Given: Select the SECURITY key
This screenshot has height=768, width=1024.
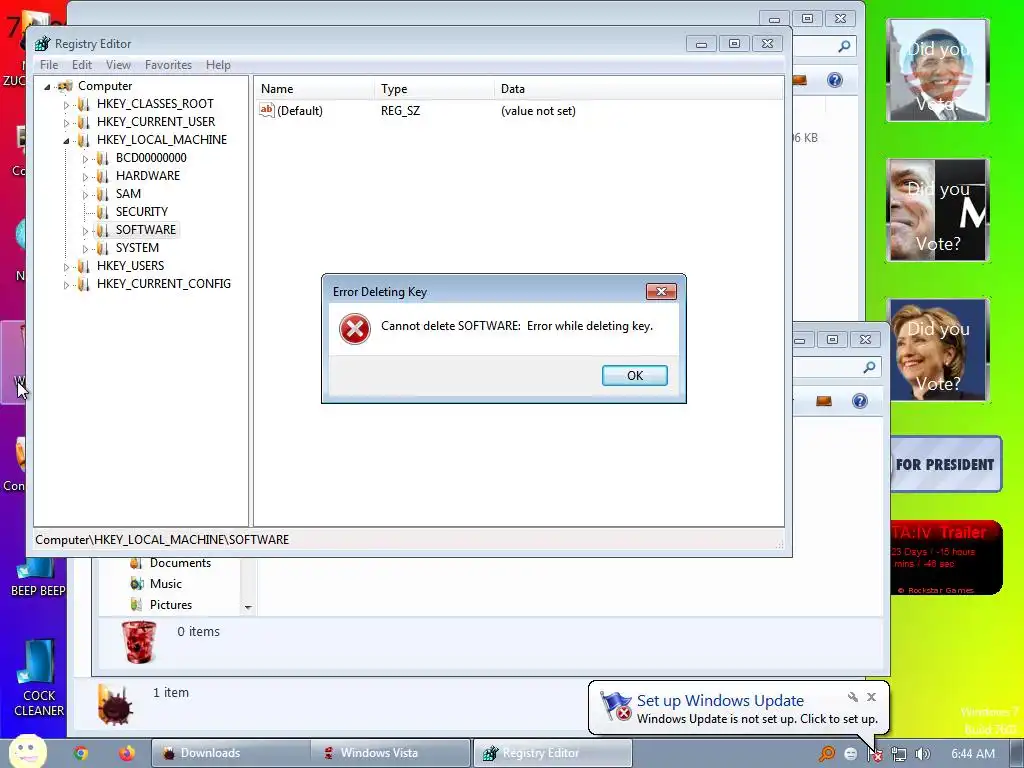Looking at the screenshot, I should [142, 212].
